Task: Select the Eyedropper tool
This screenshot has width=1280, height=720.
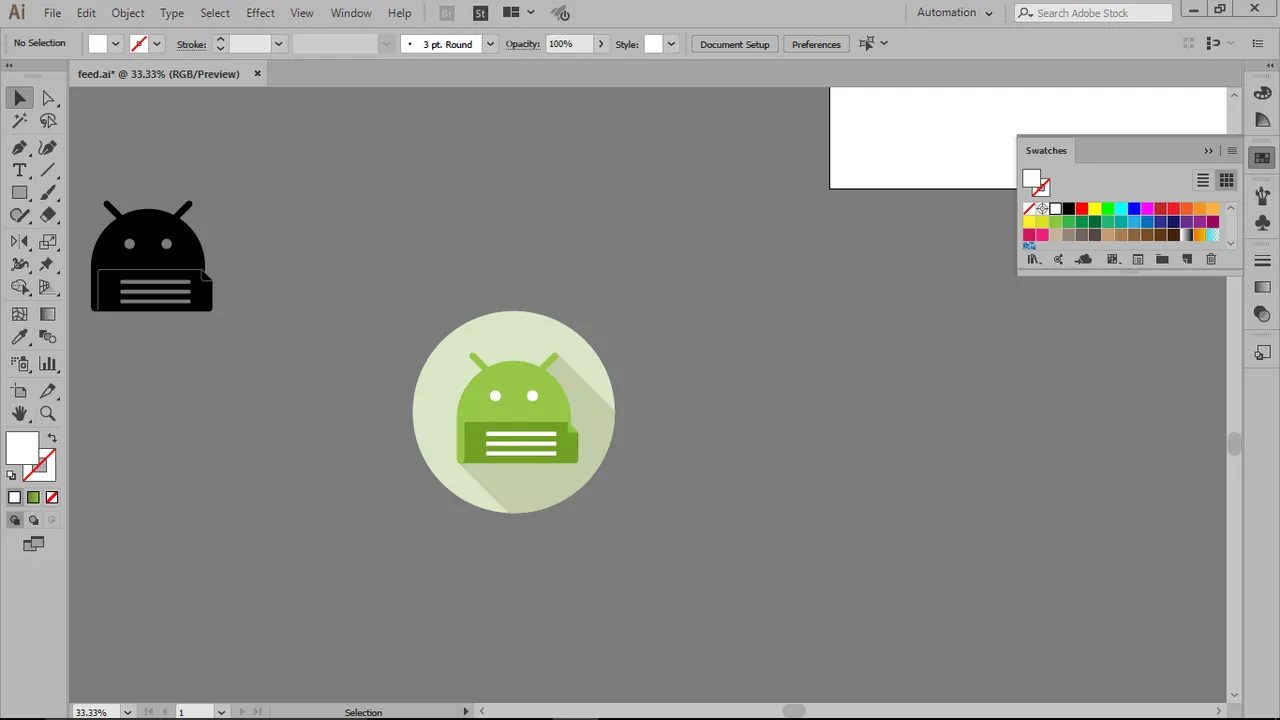Action: [20, 338]
